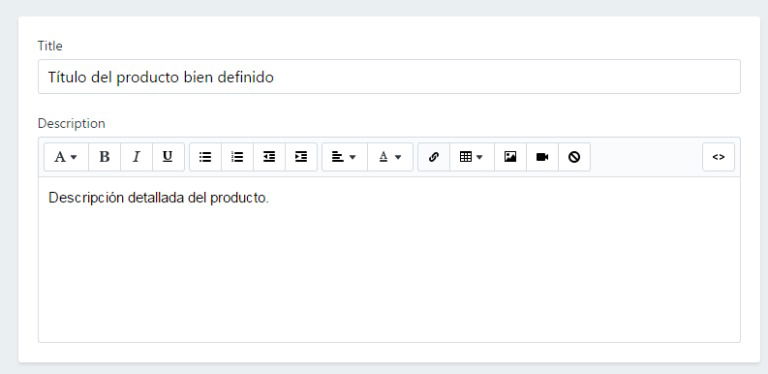Image resolution: width=768 pixels, height=374 pixels.
Task: Toggle bold formatting
Action: pyautogui.click(x=104, y=157)
